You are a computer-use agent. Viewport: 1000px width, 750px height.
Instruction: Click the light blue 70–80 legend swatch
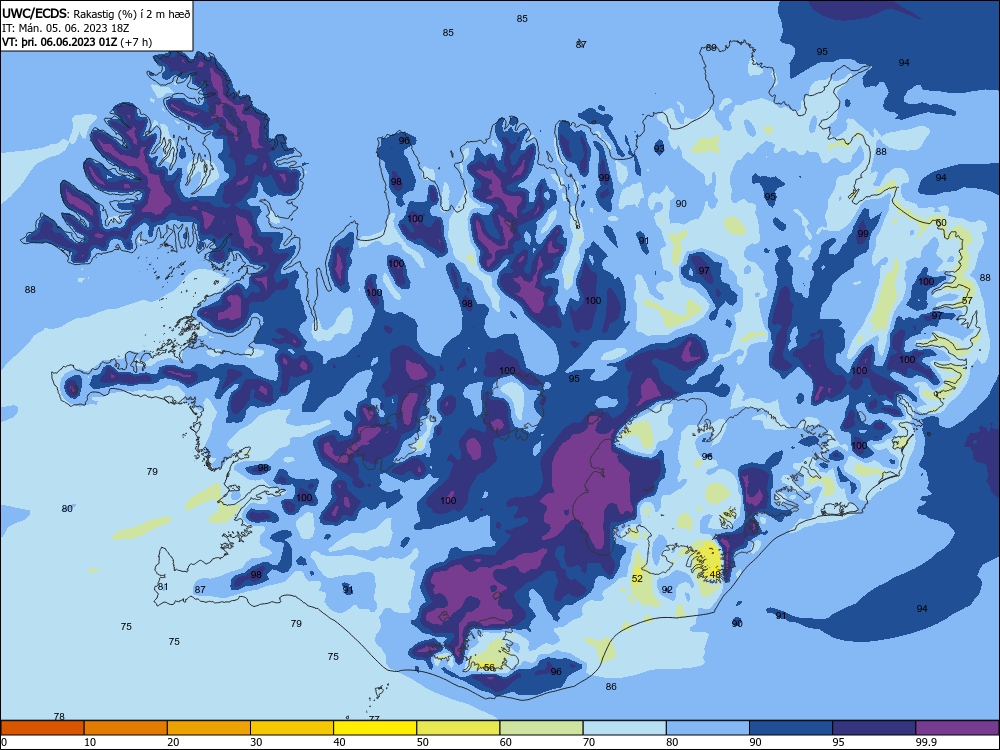click(624, 728)
